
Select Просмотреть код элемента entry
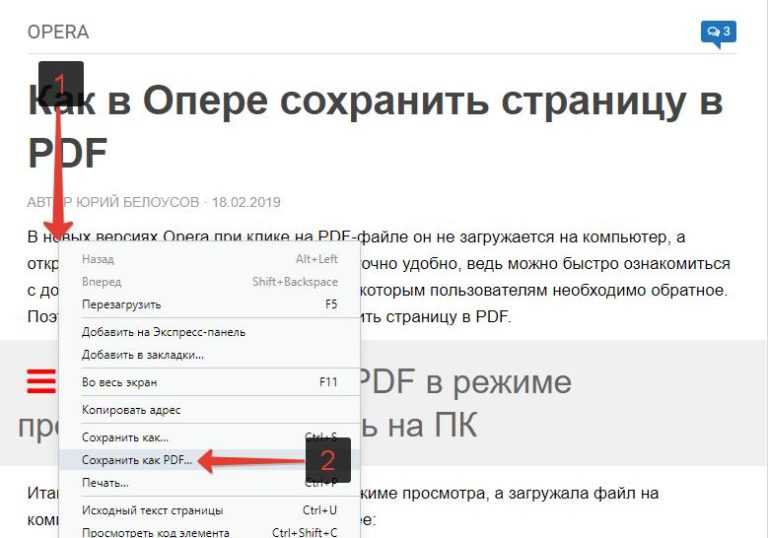(x=210, y=532)
